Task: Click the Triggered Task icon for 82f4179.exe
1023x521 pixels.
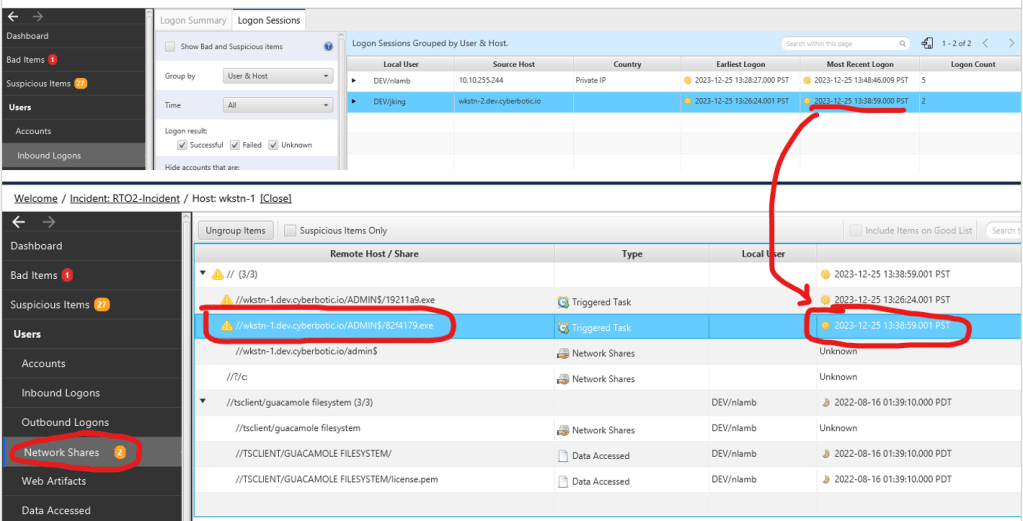Action: (x=563, y=326)
